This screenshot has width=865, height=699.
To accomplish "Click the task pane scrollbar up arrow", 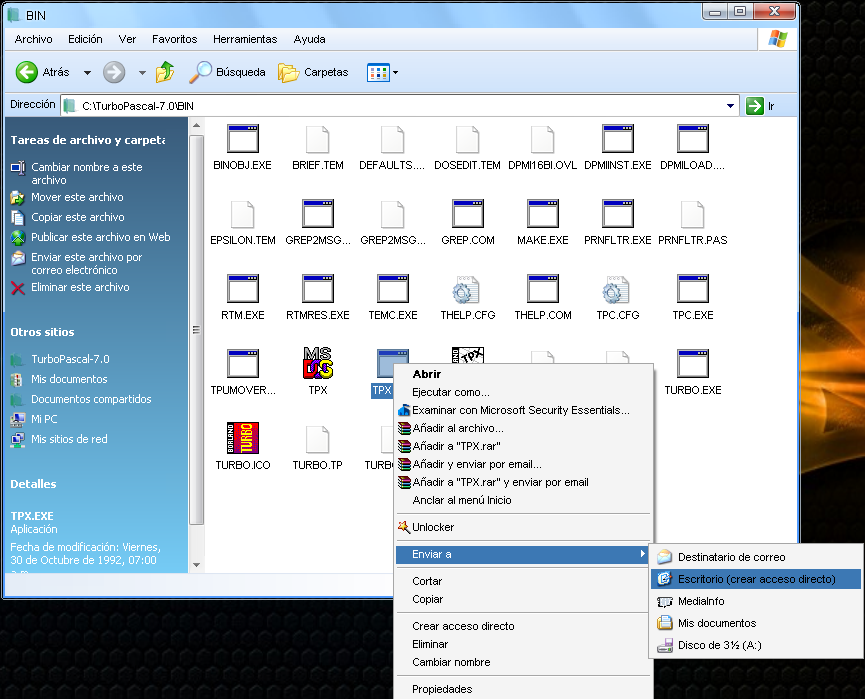I will click(196, 126).
